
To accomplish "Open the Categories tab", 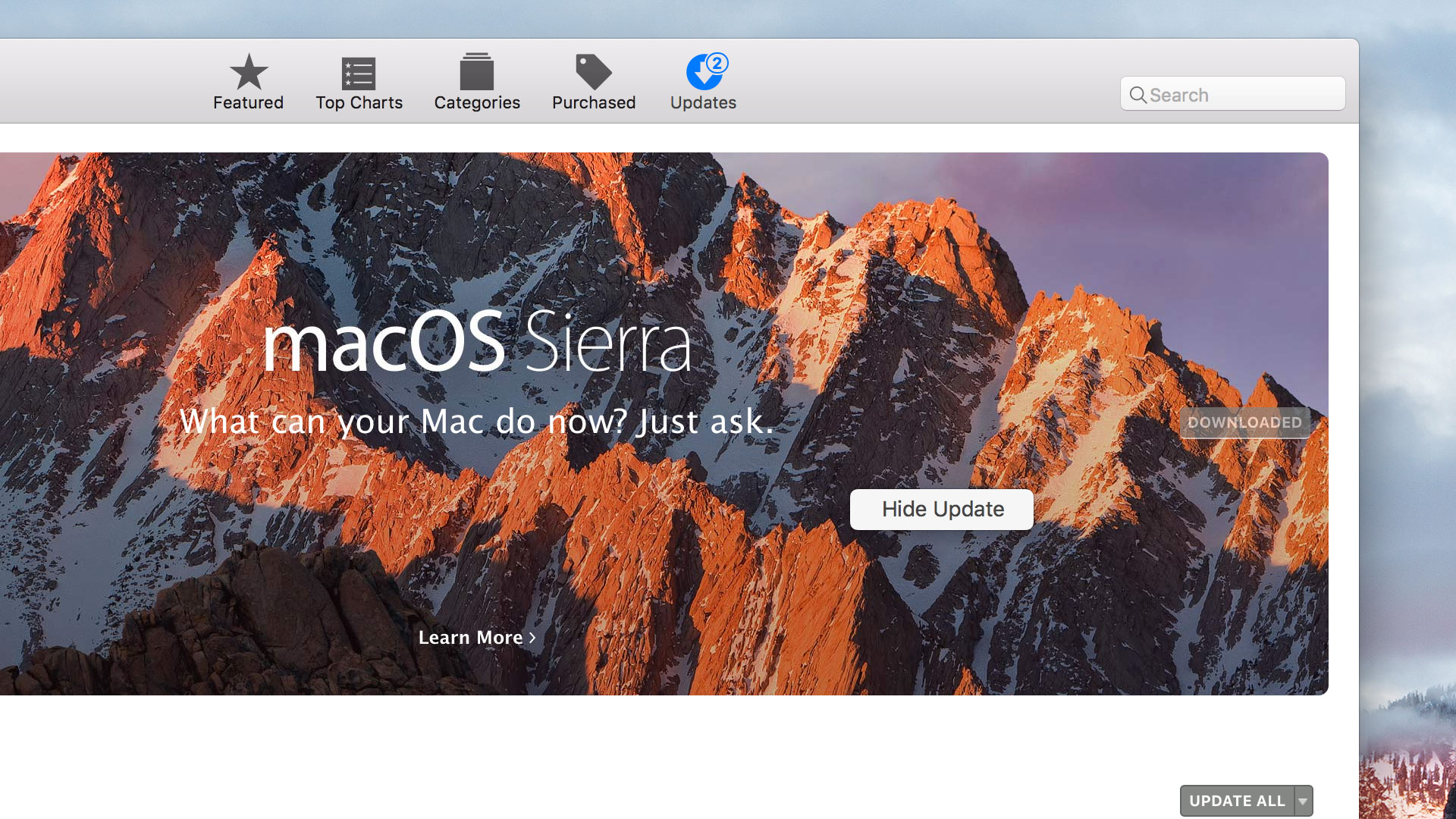I will coord(477,83).
